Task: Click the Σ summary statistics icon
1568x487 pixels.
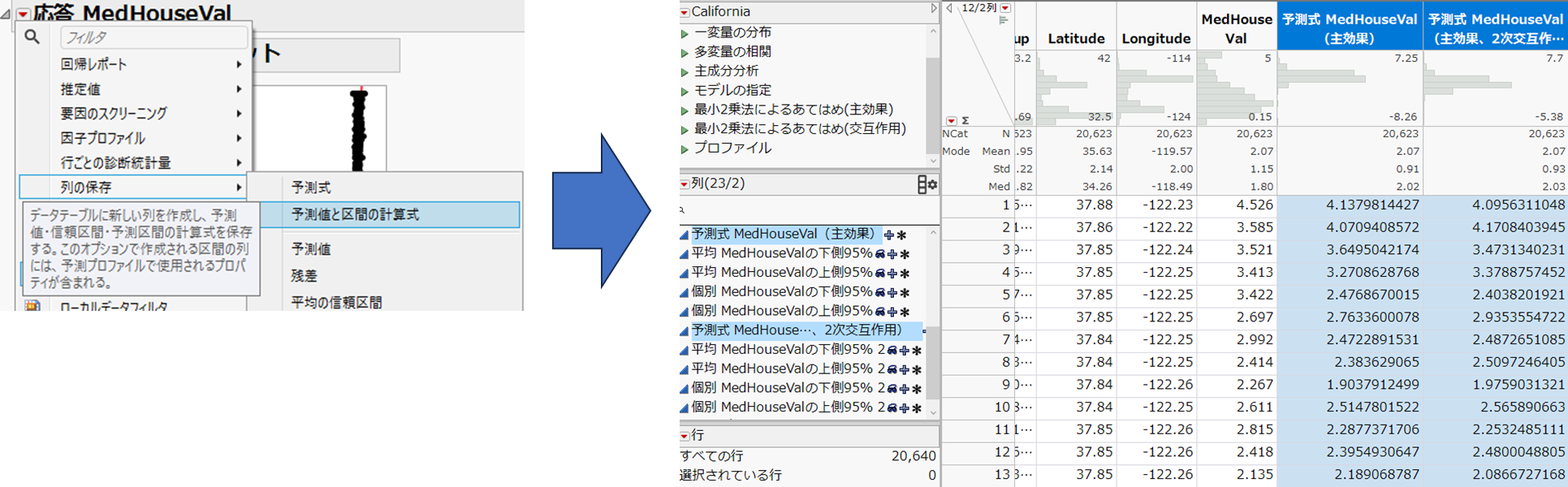Action: pos(965,121)
